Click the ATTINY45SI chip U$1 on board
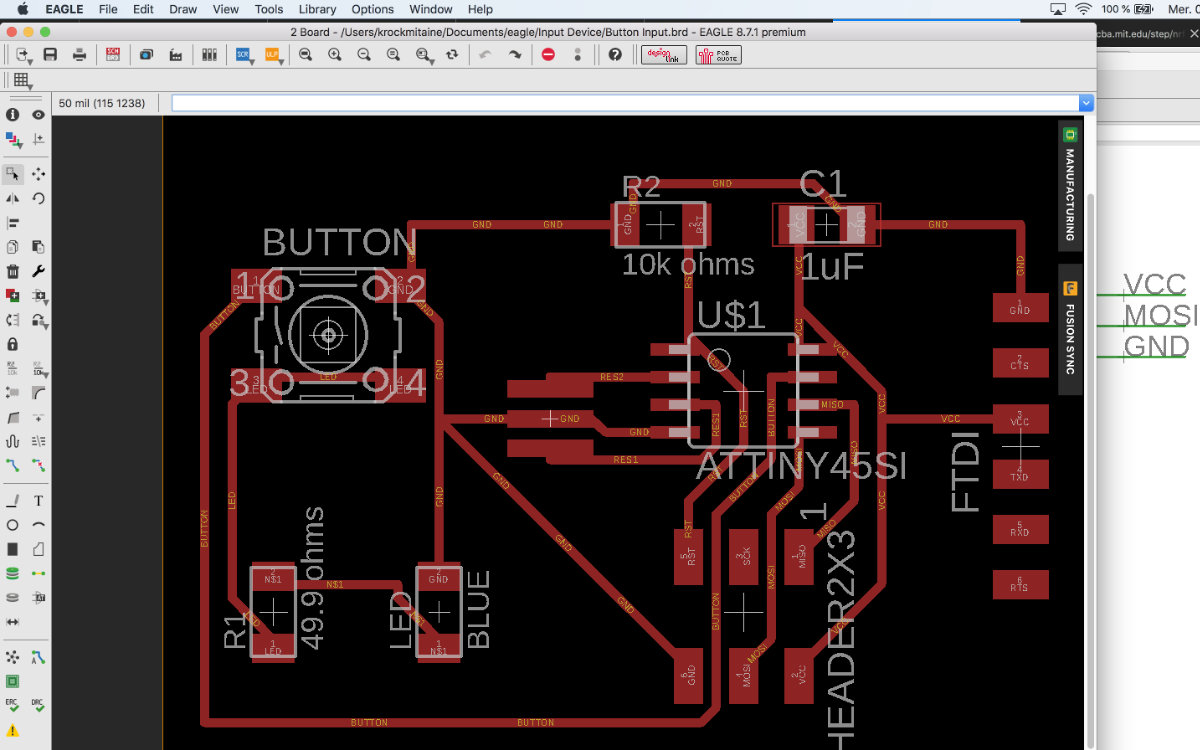 click(x=742, y=390)
